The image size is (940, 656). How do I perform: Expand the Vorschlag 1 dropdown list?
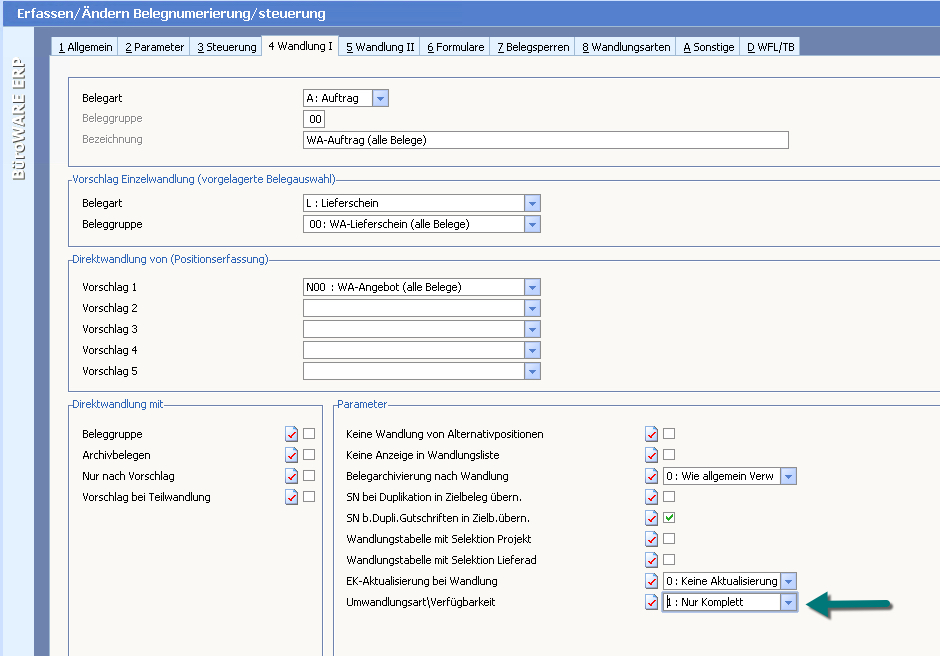[532, 287]
